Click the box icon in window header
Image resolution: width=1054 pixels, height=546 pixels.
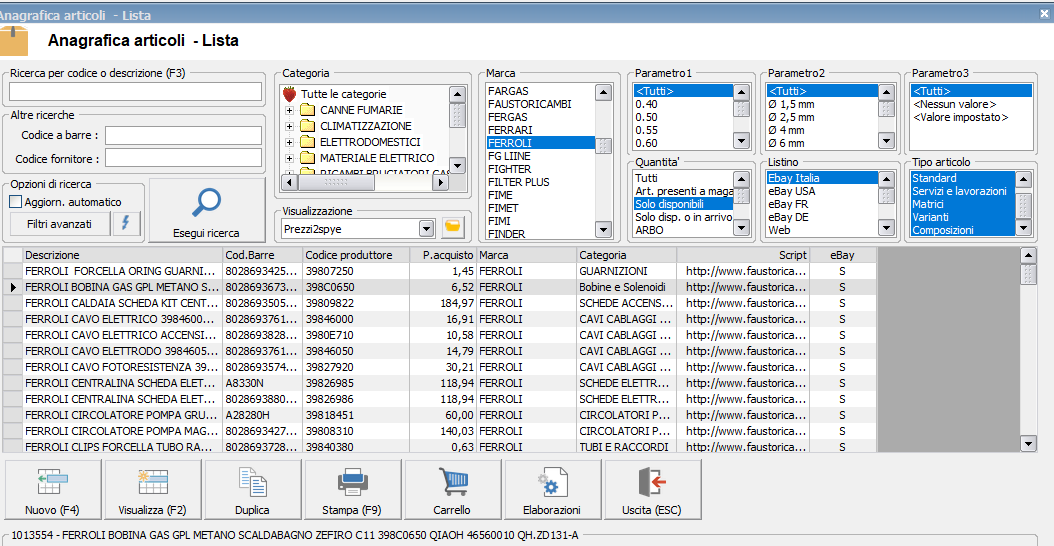13,40
